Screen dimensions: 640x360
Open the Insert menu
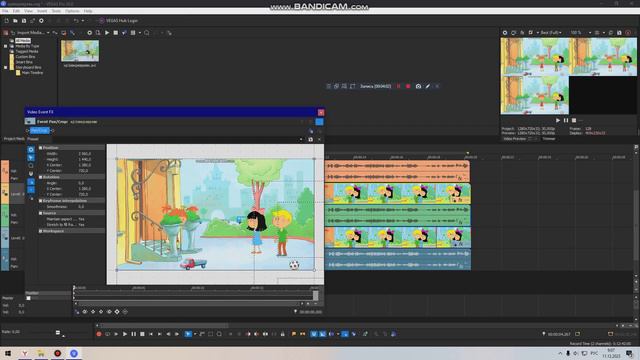pyautogui.click(x=42, y=11)
